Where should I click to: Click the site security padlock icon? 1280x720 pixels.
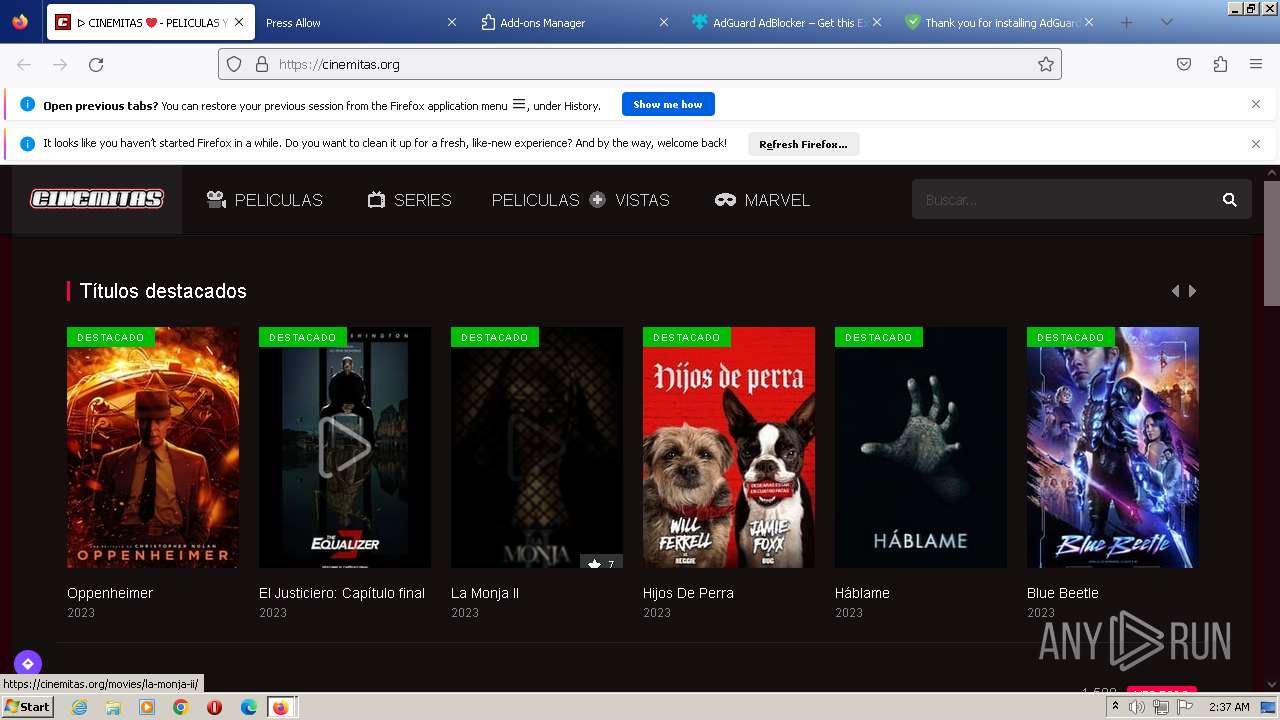(262, 64)
